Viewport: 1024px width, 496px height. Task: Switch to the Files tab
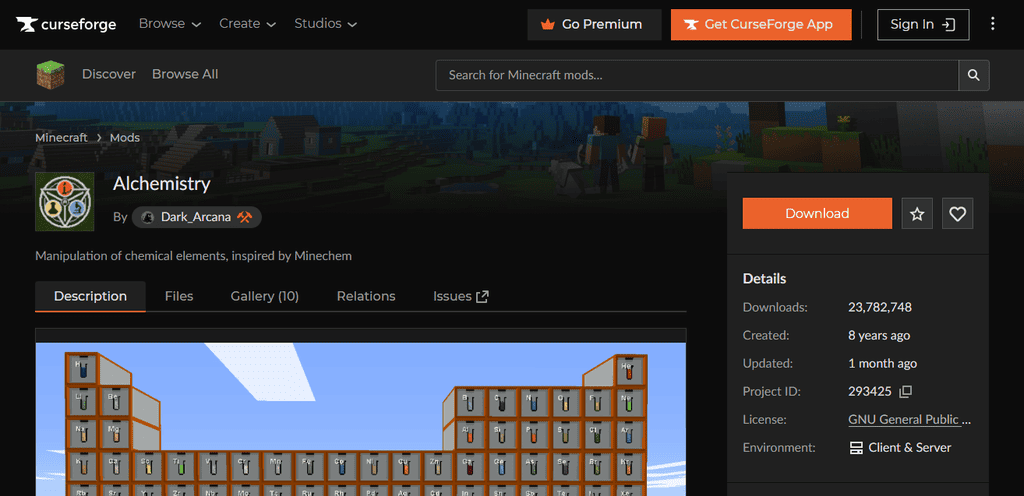(x=179, y=296)
